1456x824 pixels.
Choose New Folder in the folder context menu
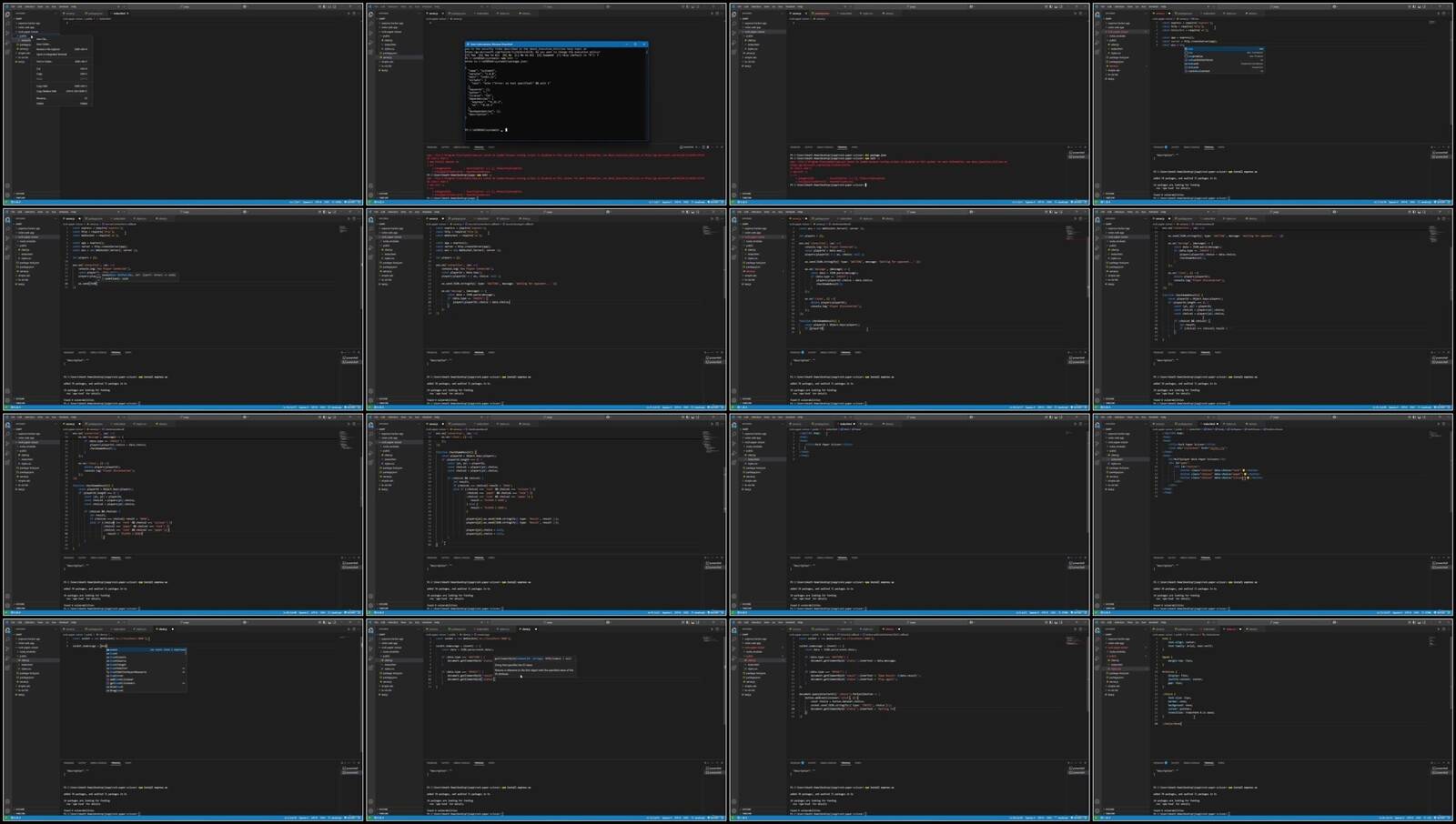(x=62, y=45)
